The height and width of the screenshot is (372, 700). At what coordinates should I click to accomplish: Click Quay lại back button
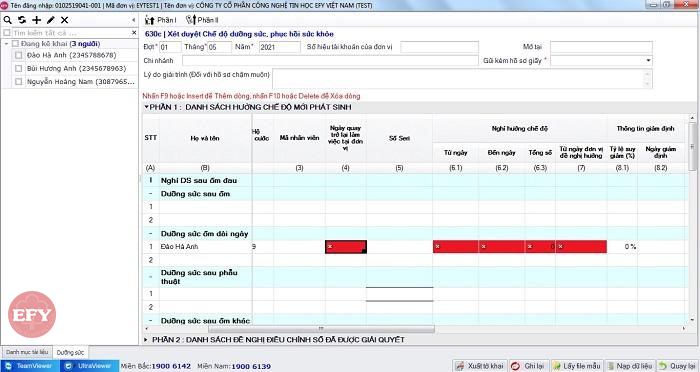tap(678, 366)
